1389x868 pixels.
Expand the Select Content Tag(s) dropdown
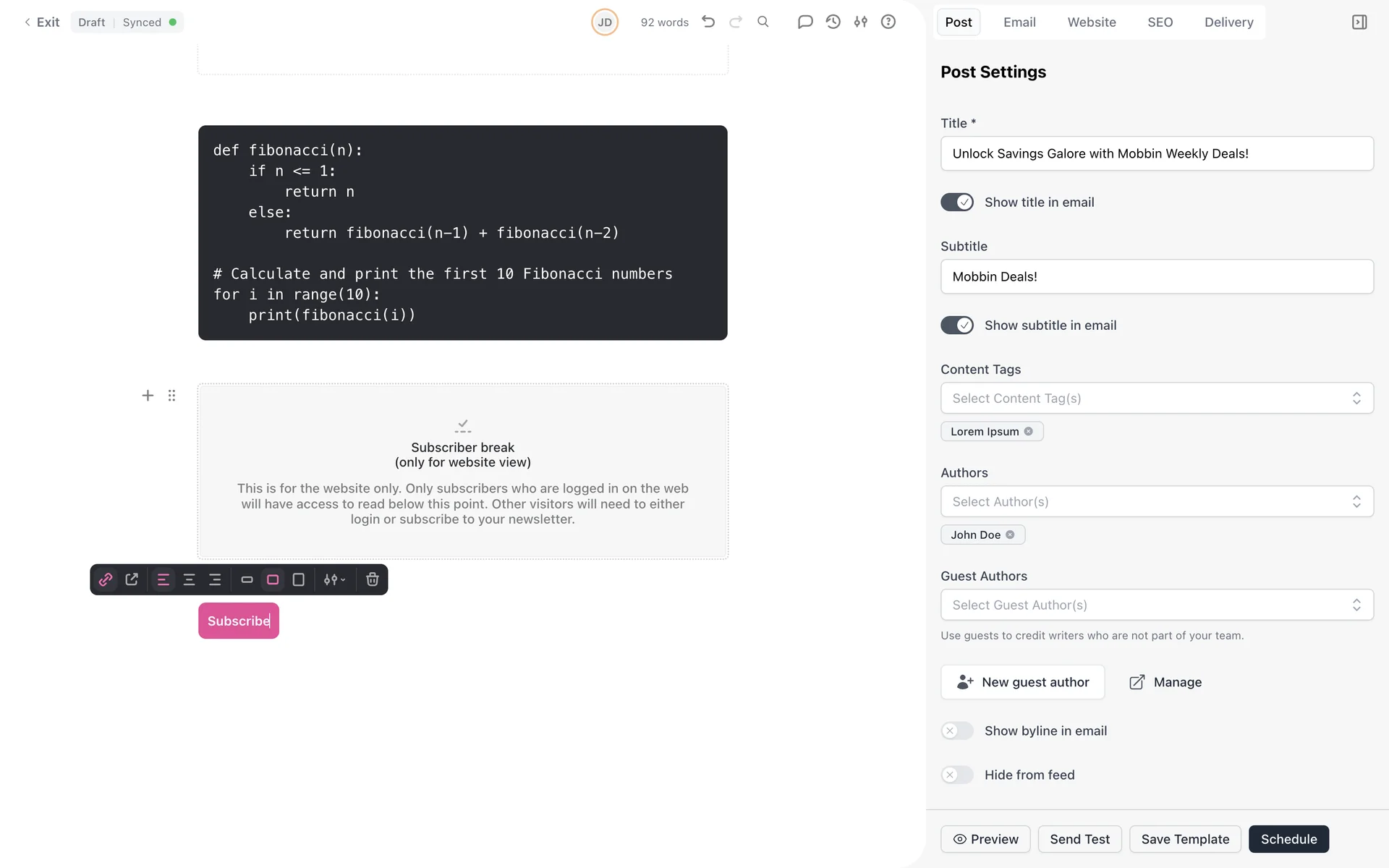point(1156,399)
